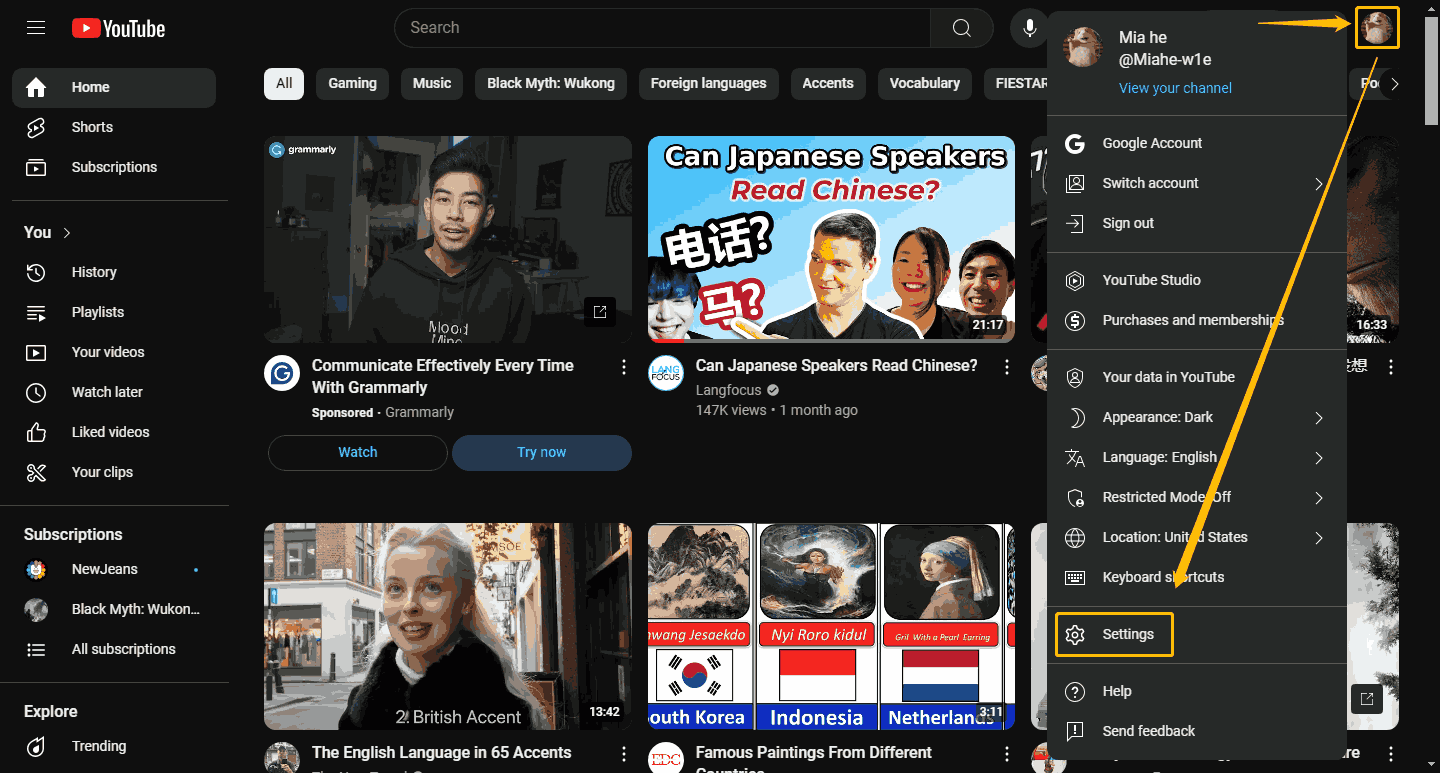Screen dimensions: 1440x773
Task: Show more category chips with right arrow
Action: [1395, 84]
